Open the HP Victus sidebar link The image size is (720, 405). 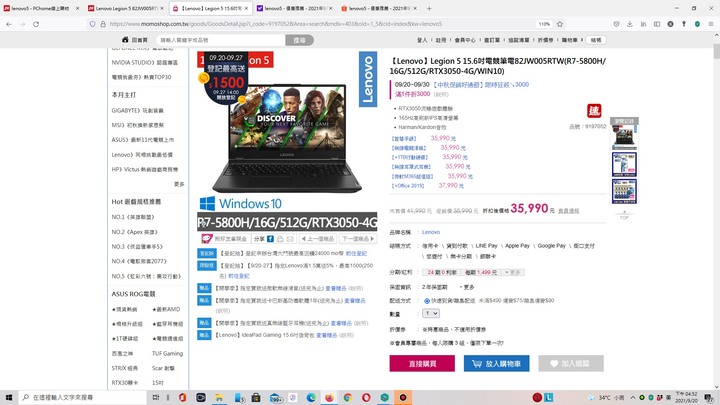145,169
